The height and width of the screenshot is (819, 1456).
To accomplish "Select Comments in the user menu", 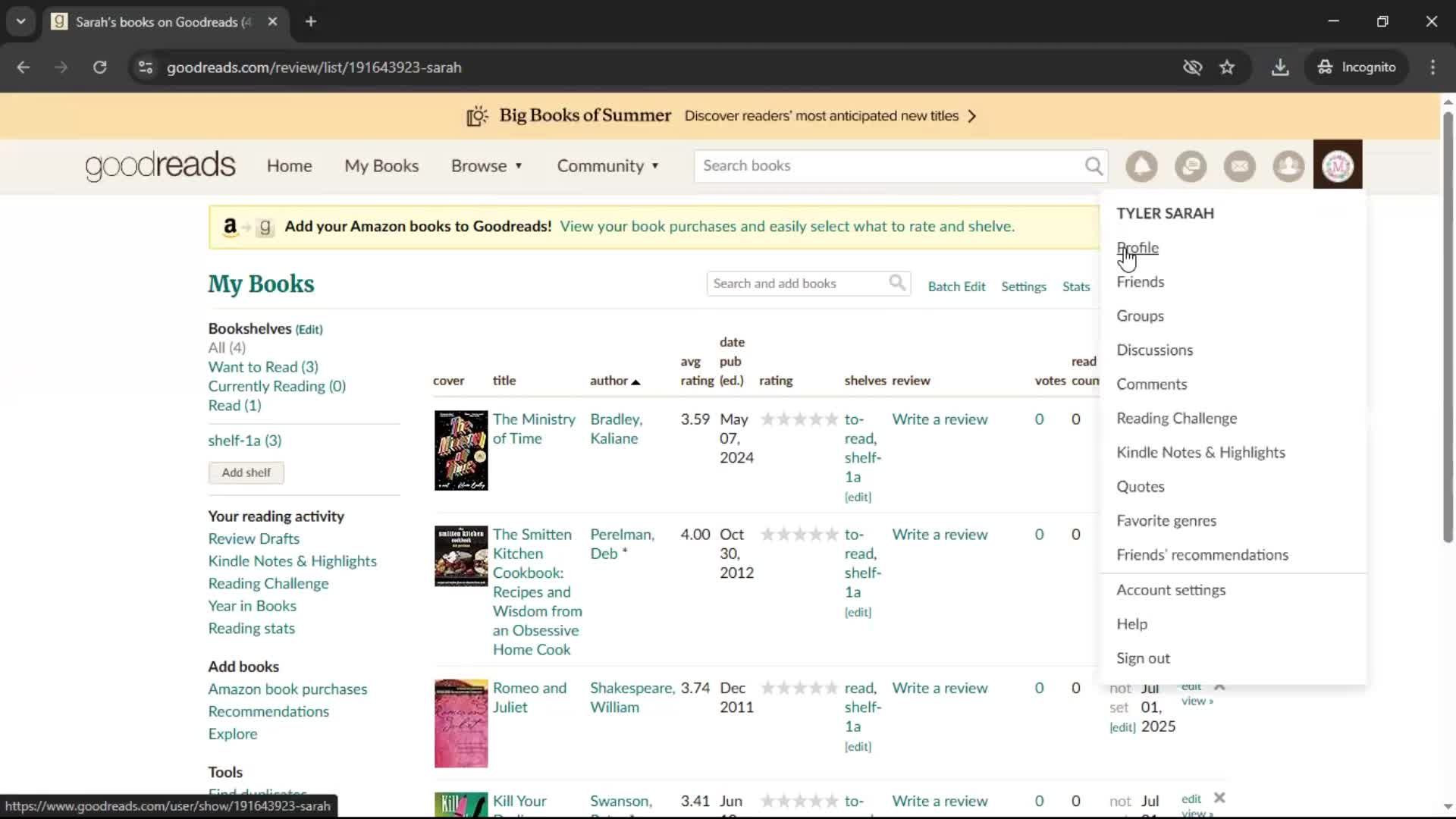I will click(x=1151, y=384).
